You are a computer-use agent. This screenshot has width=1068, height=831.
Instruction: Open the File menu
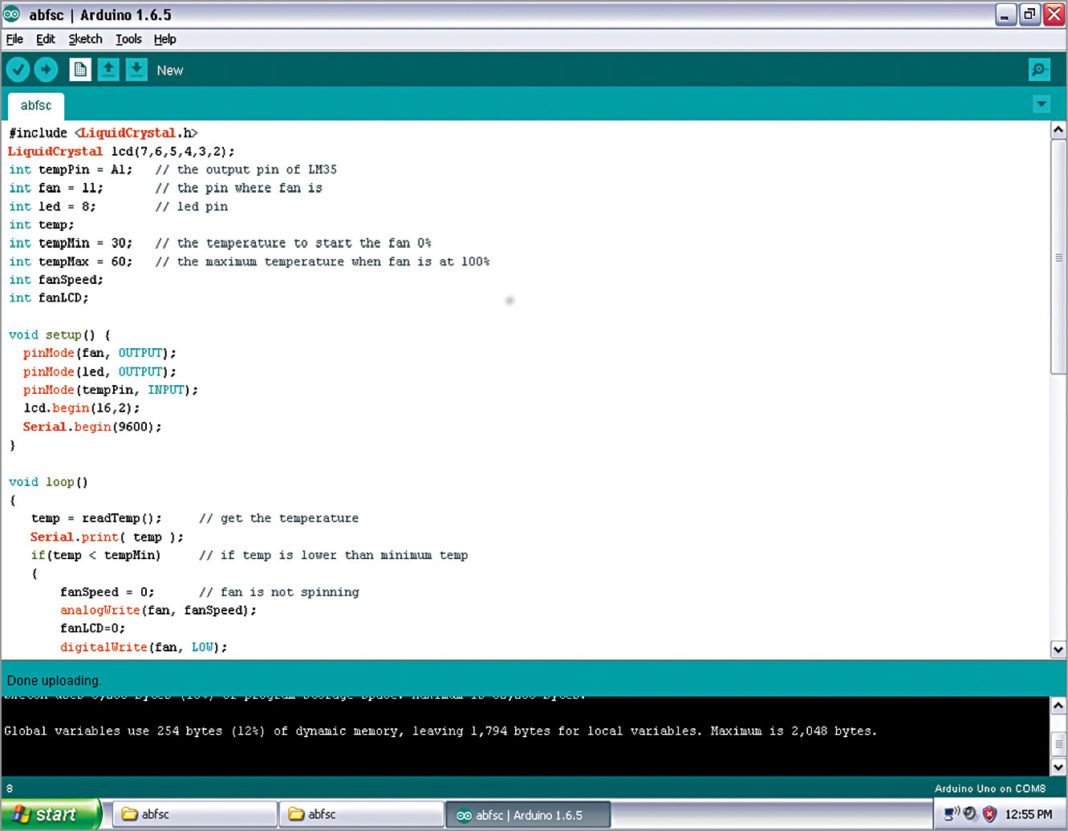(x=14, y=39)
